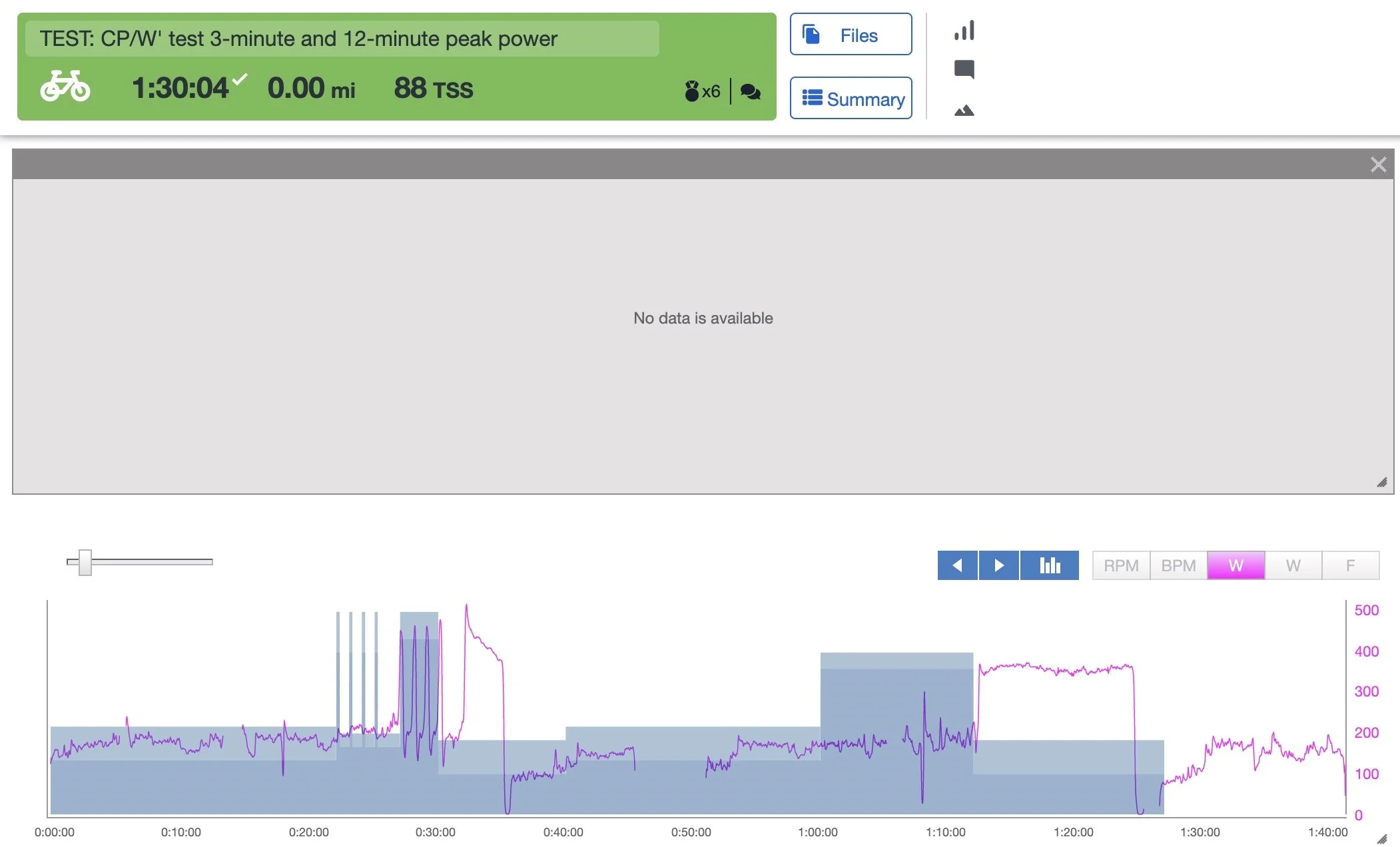Screen dimensions: 1400x847
Task: Click the 0.00 mi distance value
Action: pos(311,88)
